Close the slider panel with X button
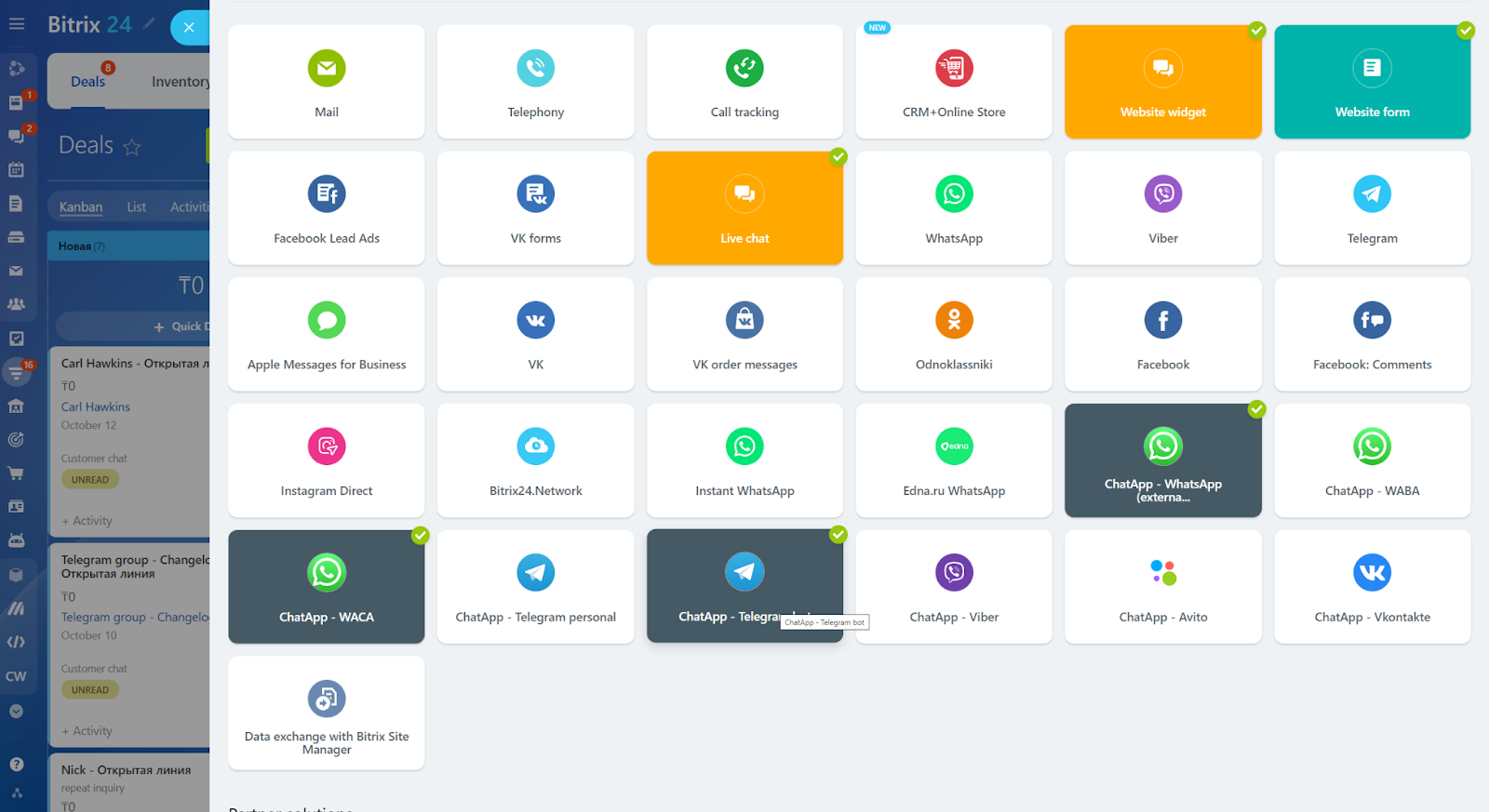Viewport: 1489px width, 812px height. pyautogui.click(x=189, y=27)
